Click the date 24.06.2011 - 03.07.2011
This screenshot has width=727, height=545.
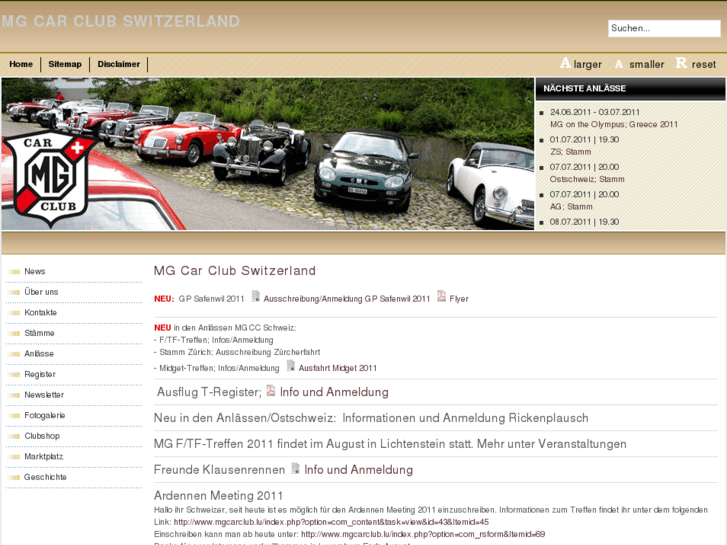click(x=595, y=112)
